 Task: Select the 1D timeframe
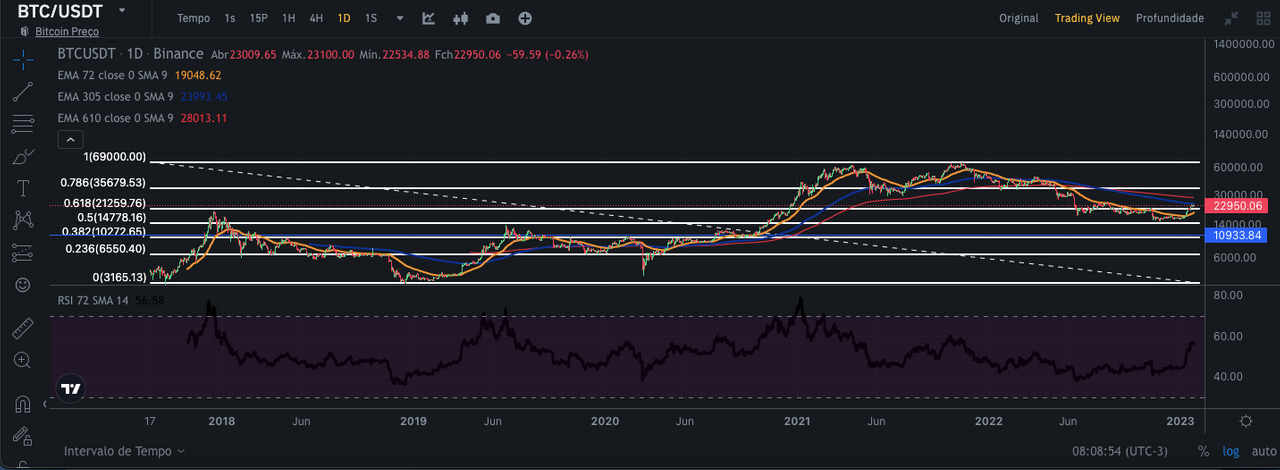[344, 18]
